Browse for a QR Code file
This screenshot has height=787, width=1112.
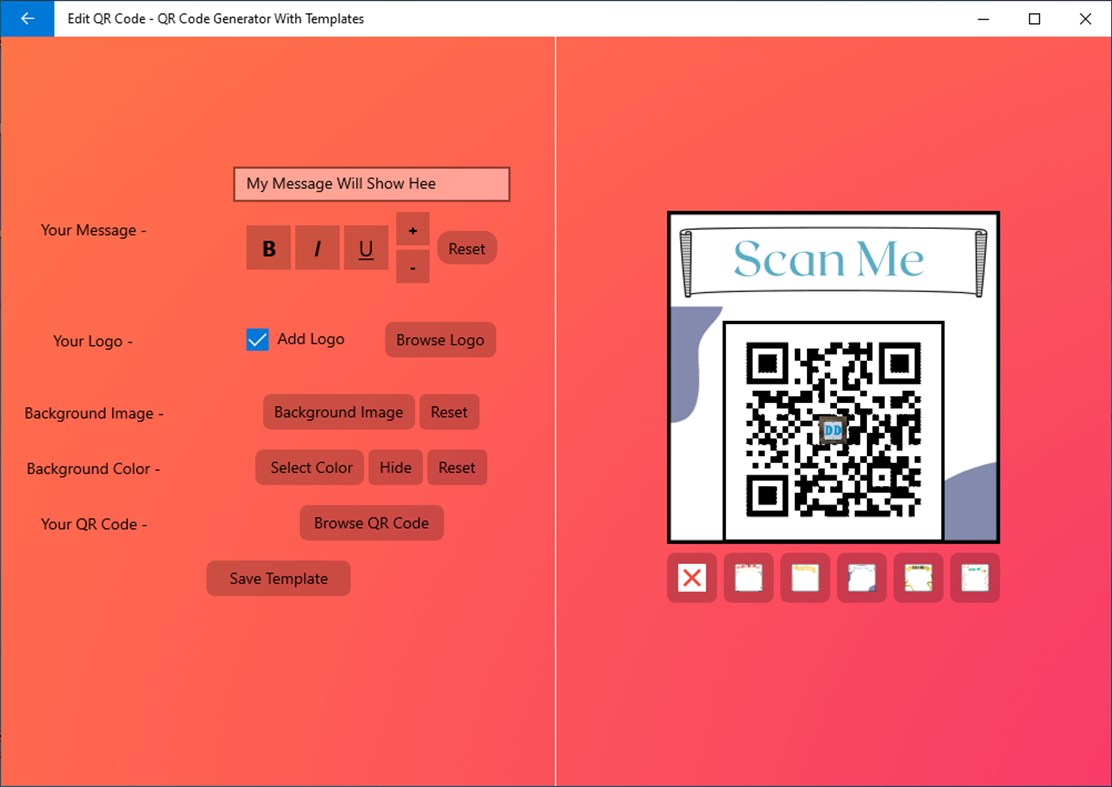pyautogui.click(x=372, y=523)
